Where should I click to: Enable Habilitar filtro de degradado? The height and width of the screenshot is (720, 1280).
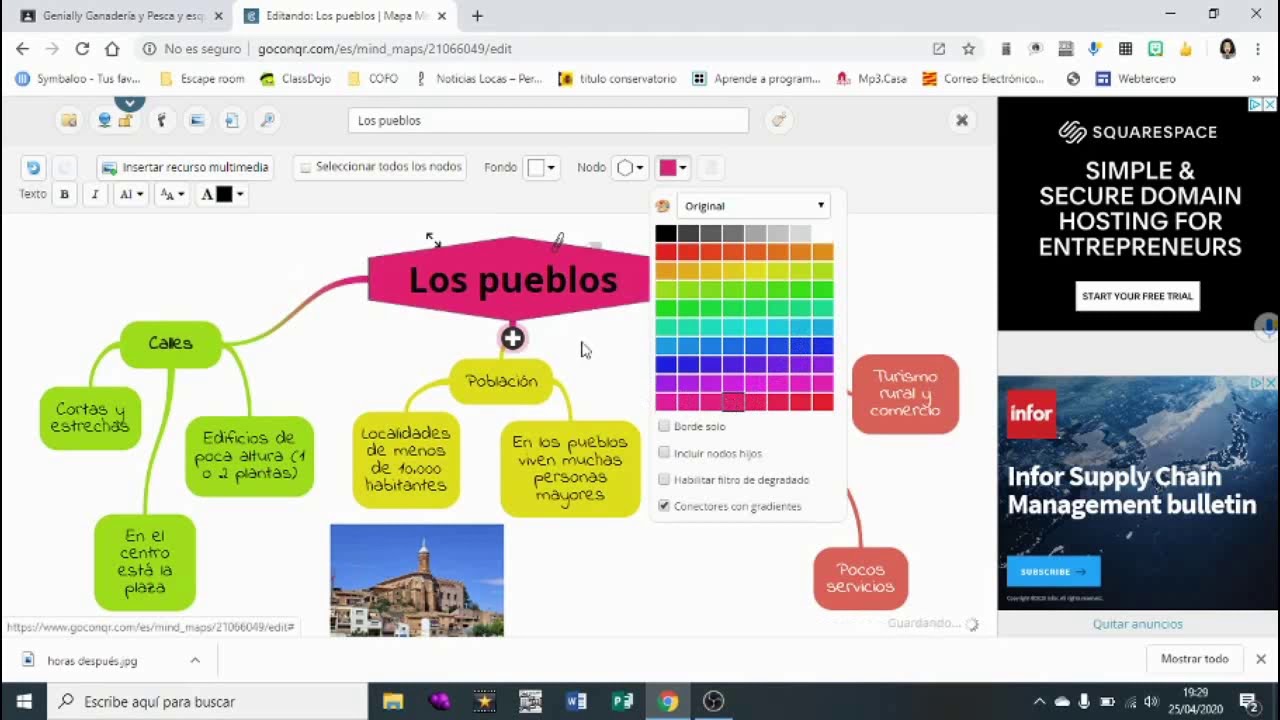(x=664, y=479)
